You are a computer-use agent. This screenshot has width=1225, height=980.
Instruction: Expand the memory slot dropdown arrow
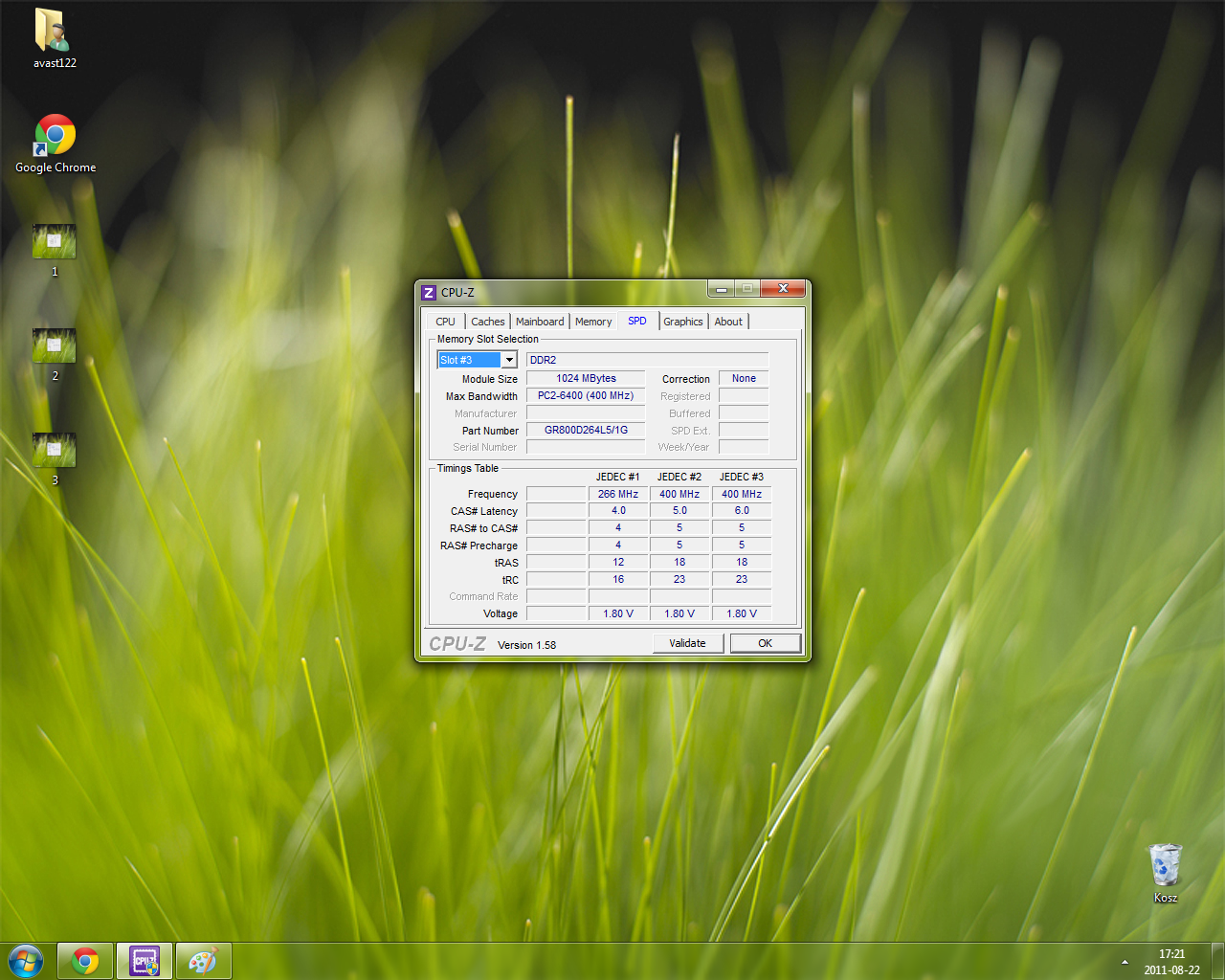tap(509, 360)
